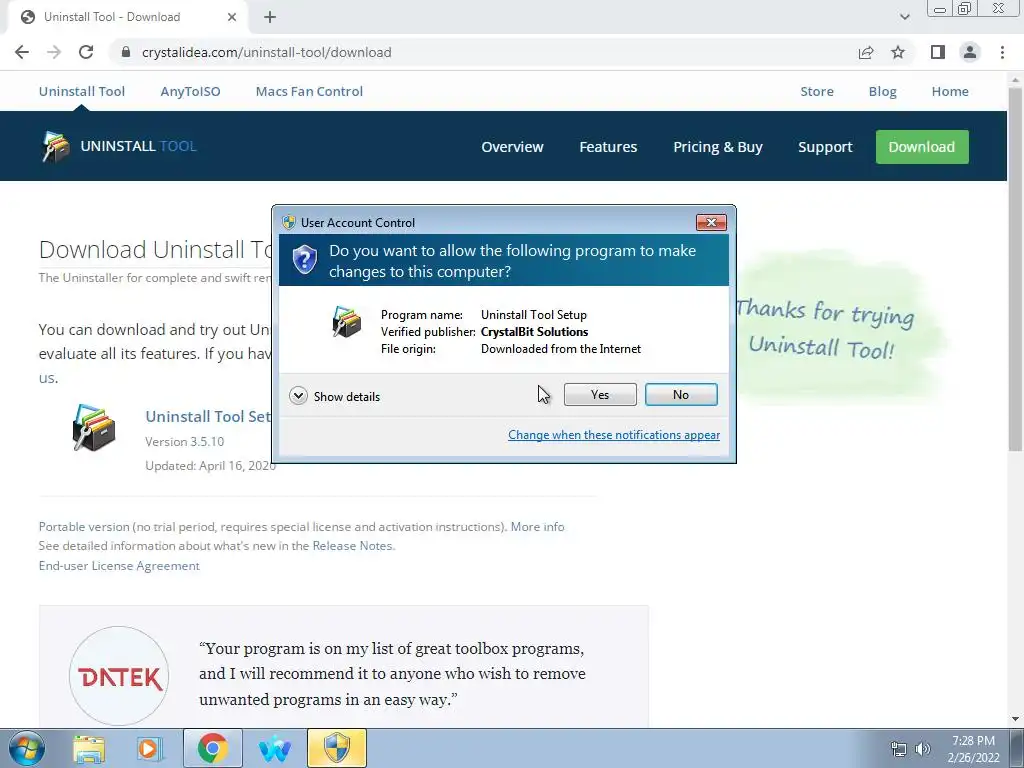This screenshot has height=768, width=1024.
Task: Open Uninstall Tool product tab
Action: [82, 91]
